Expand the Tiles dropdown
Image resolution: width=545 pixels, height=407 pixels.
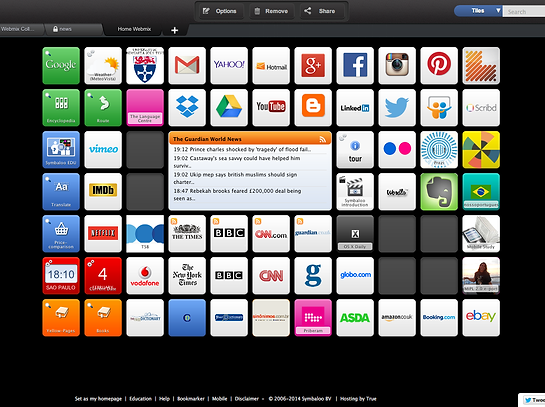pos(478,11)
